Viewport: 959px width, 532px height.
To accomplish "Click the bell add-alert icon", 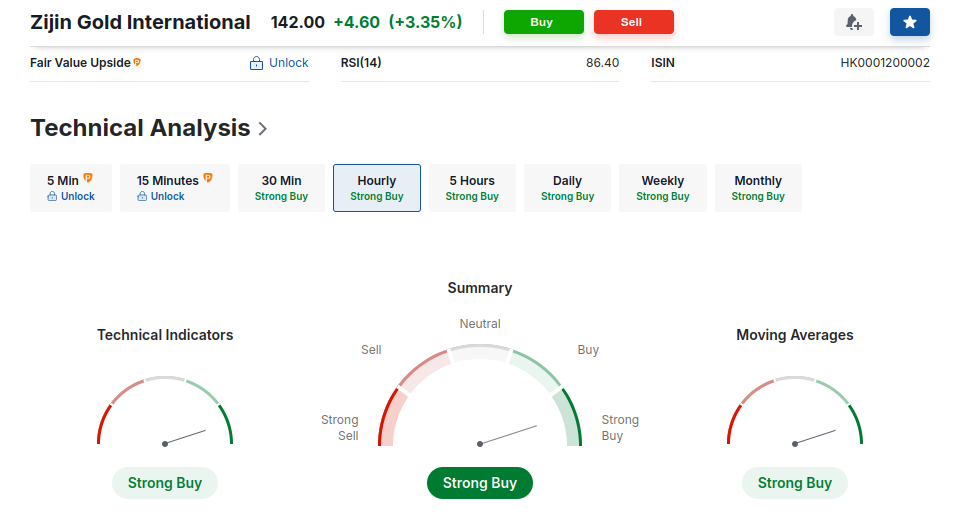I will coord(853,22).
